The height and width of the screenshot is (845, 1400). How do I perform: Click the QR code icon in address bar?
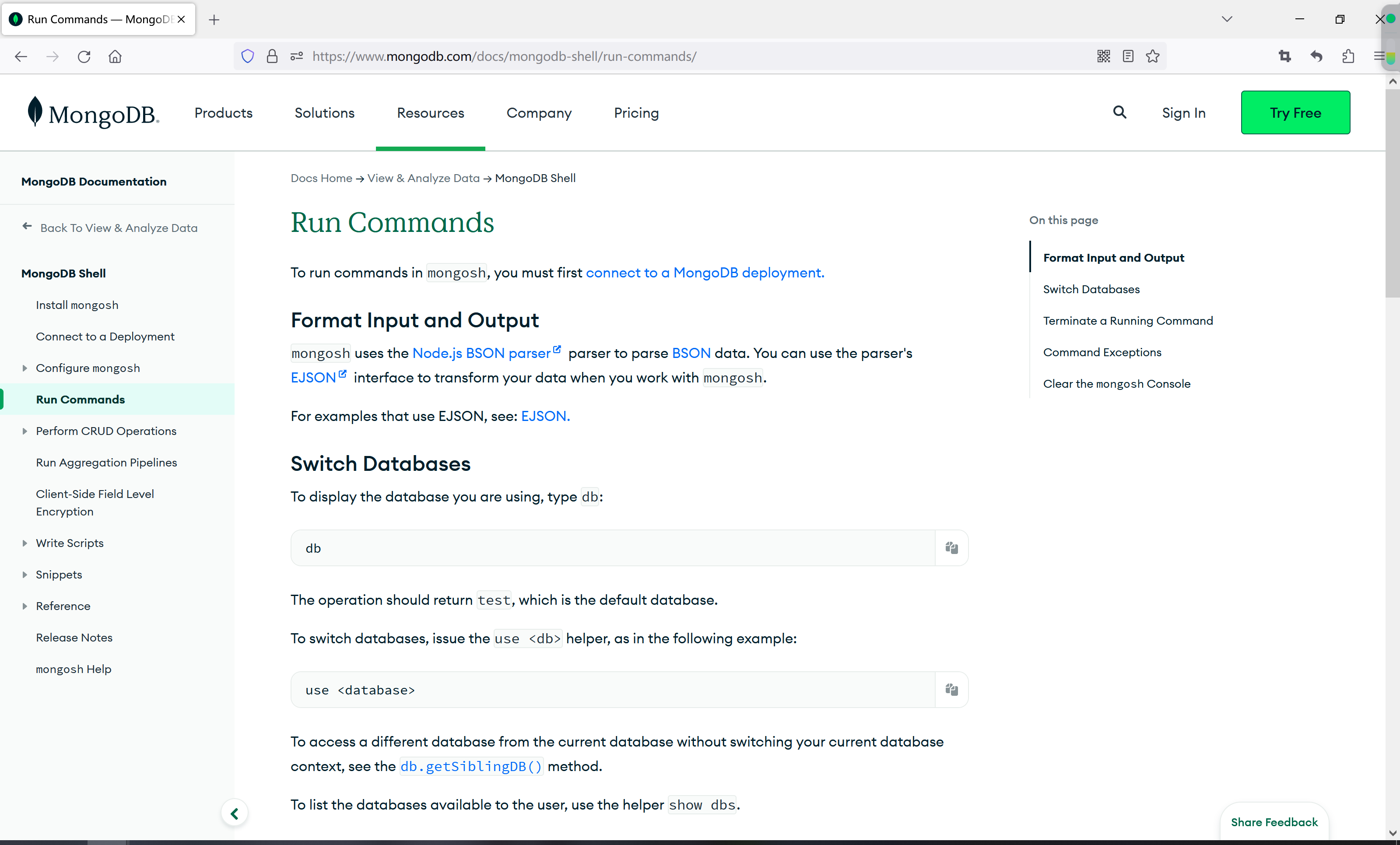[1103, 56]
